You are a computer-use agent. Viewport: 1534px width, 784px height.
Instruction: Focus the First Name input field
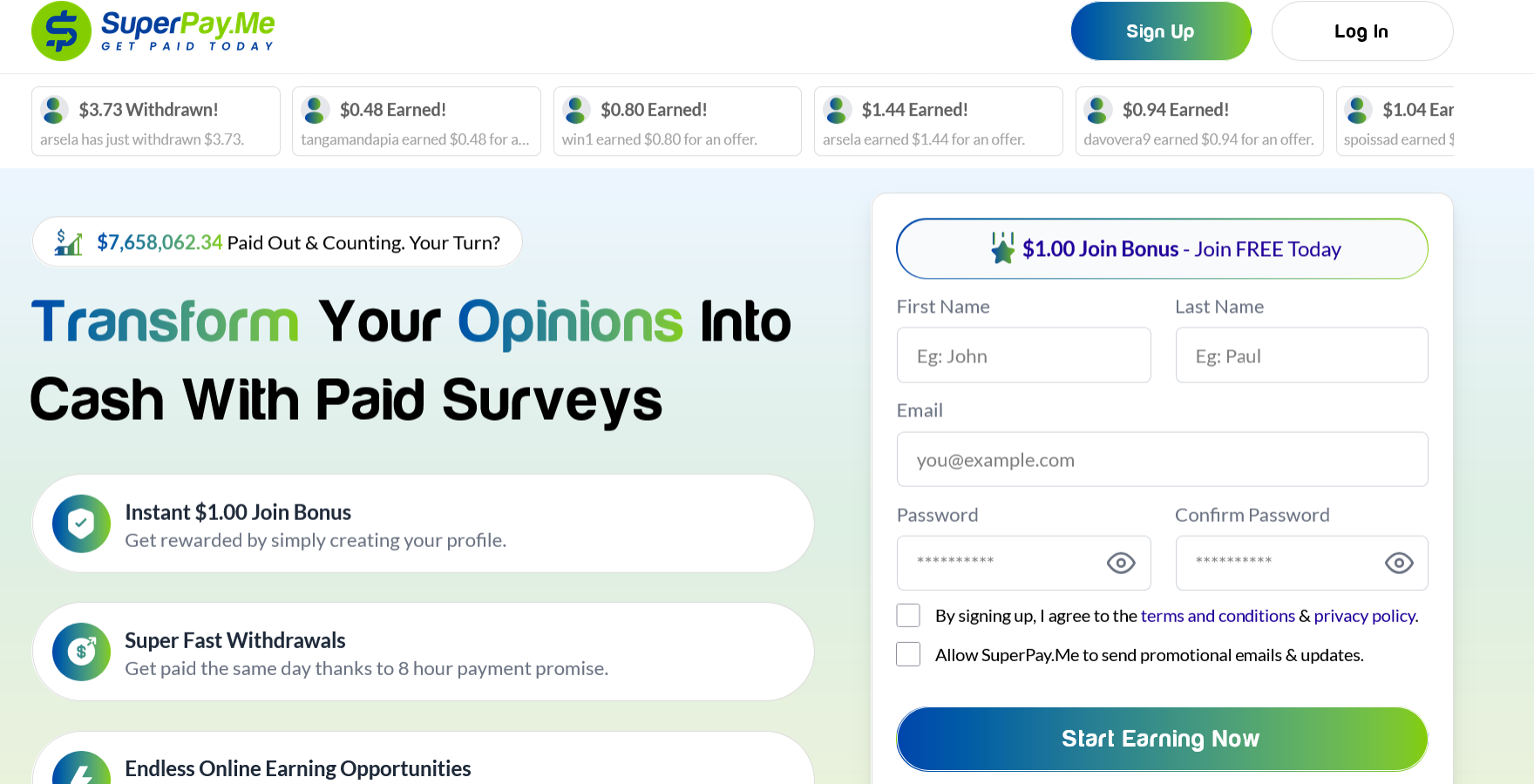[x=1023, y=355]
